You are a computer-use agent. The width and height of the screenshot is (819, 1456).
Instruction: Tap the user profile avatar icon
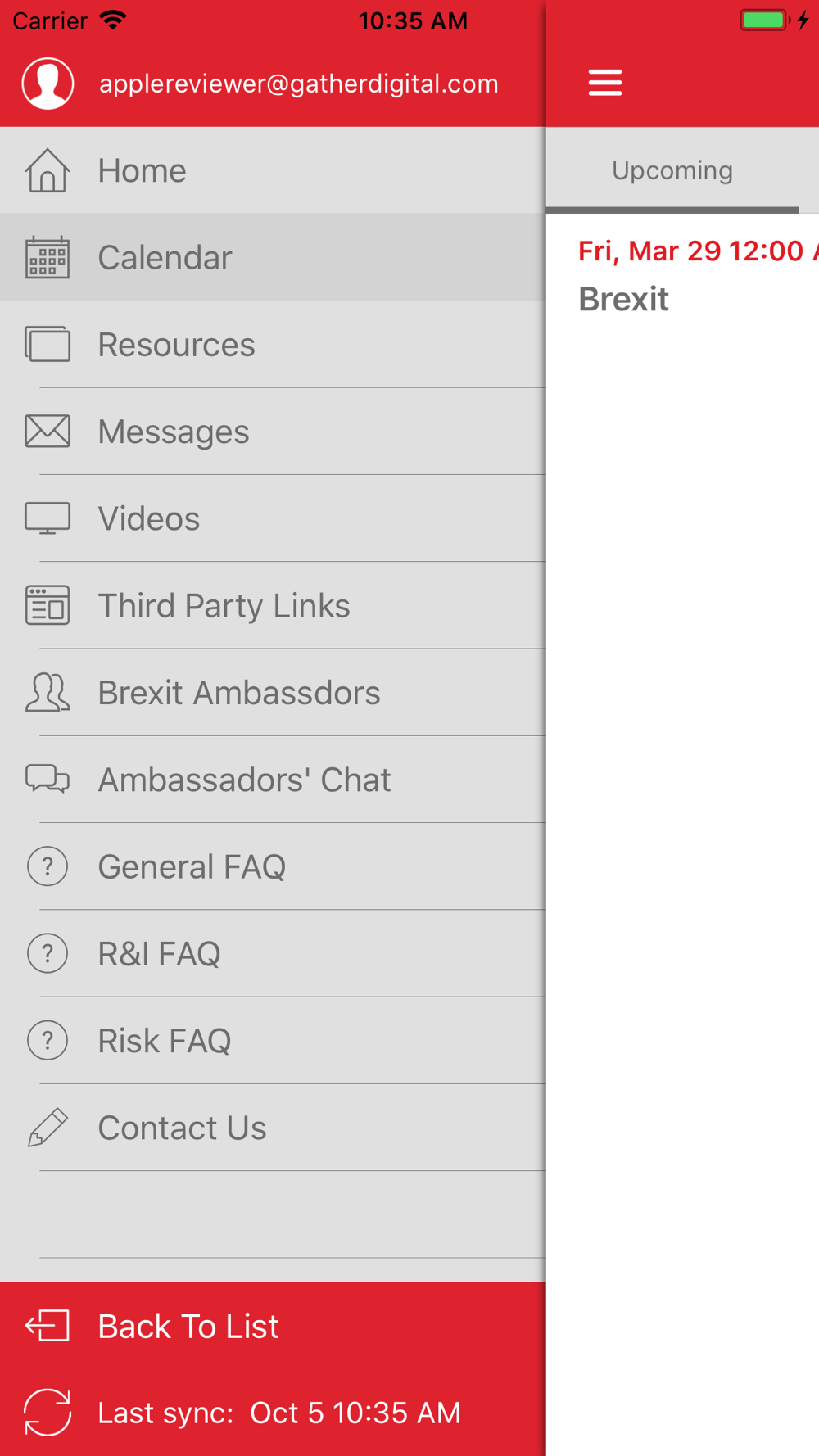[48, 84]
